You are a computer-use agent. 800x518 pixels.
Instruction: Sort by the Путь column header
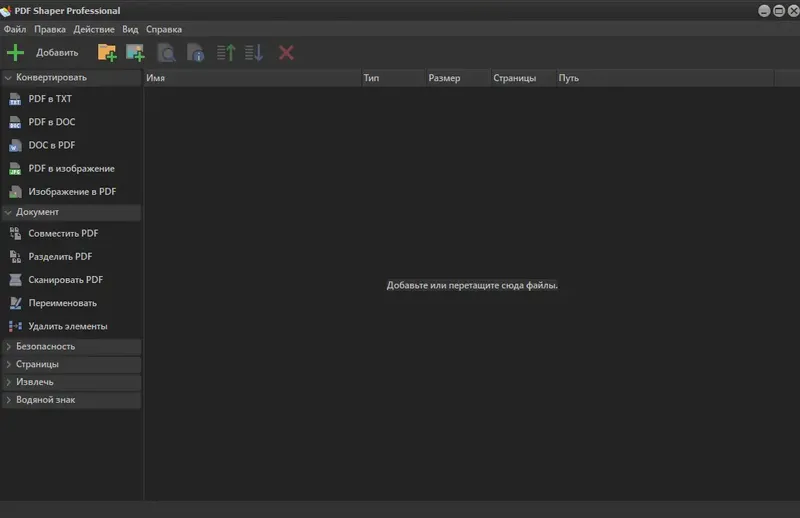(x=665, y=78)
